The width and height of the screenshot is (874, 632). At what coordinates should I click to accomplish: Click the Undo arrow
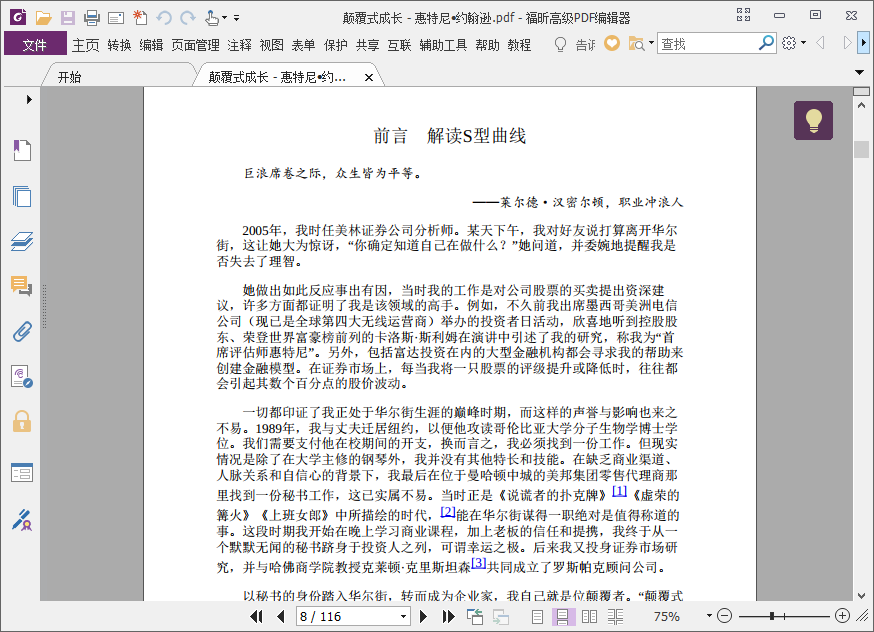pyautogui.click(x=164, y=18)
